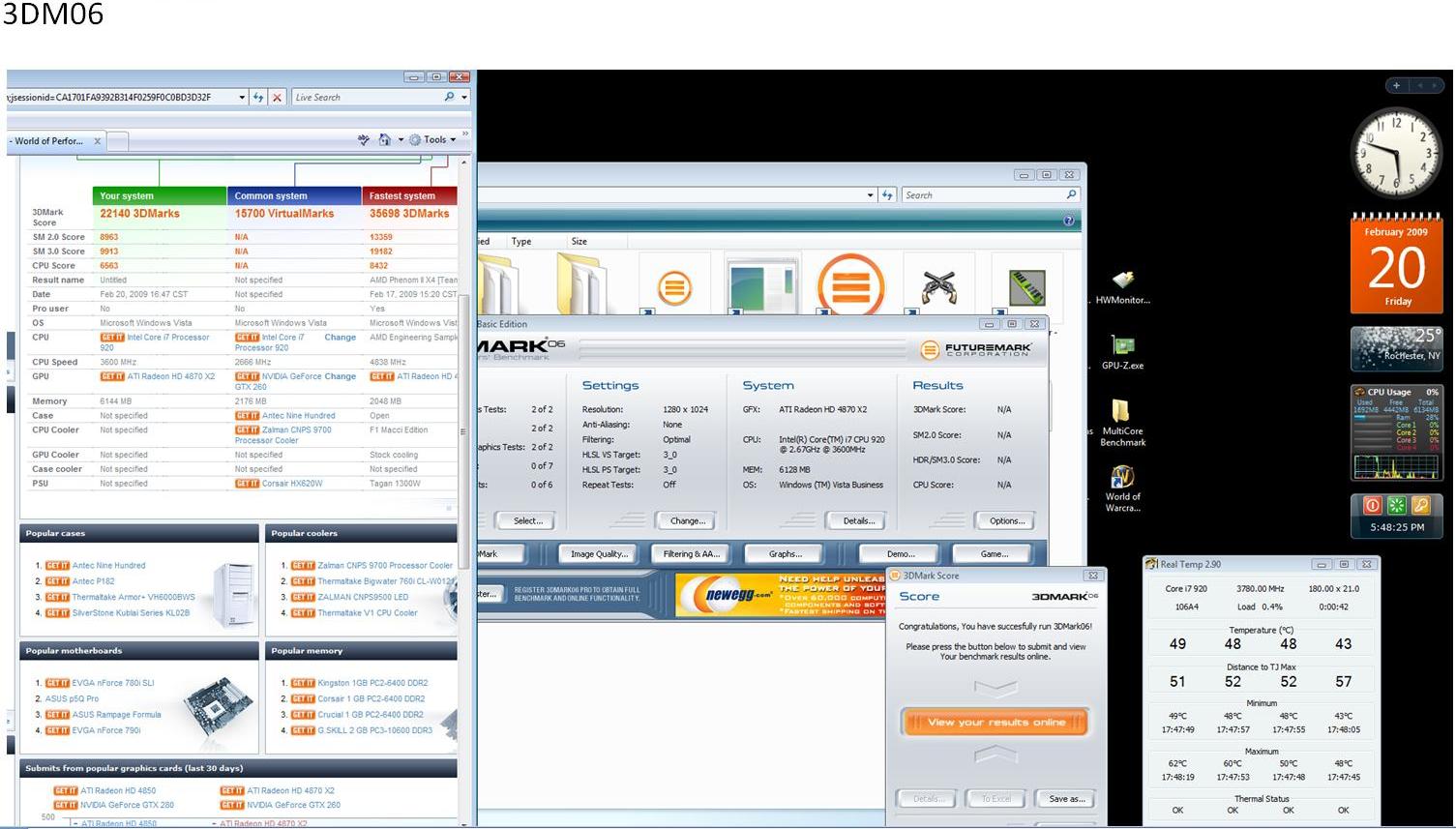
Task: Open the calendar gadget showing February 20
Action: tap(1396, 262)
